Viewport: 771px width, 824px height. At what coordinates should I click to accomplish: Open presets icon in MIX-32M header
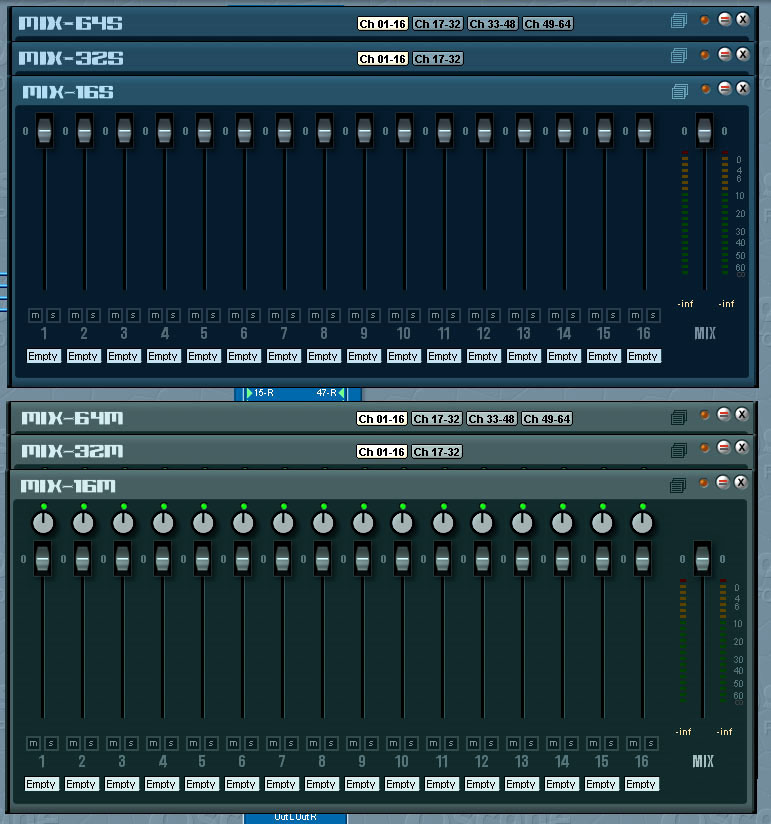[x=679, y=450]
